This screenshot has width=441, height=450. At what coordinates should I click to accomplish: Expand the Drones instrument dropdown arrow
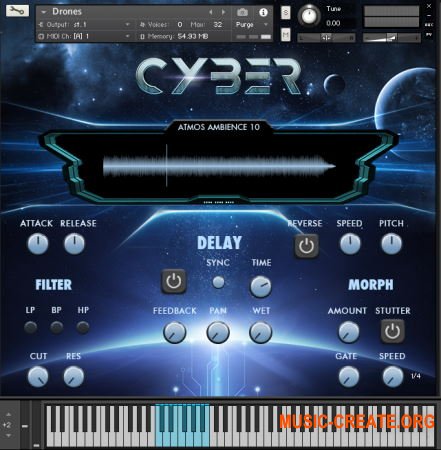44,12
